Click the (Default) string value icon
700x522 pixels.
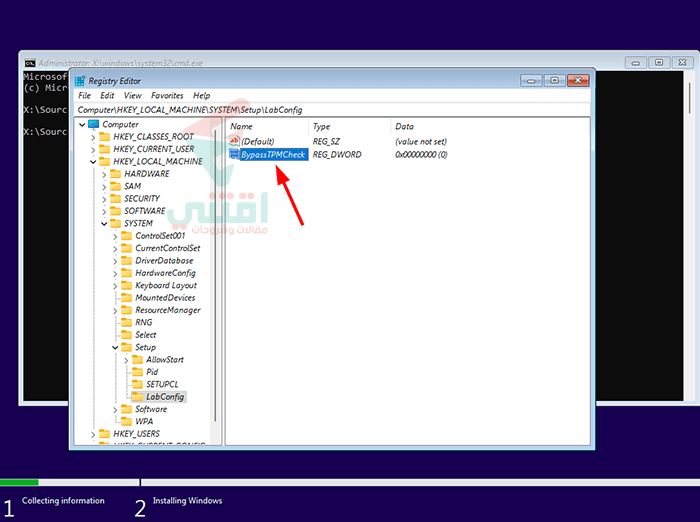tap(234, 141)
